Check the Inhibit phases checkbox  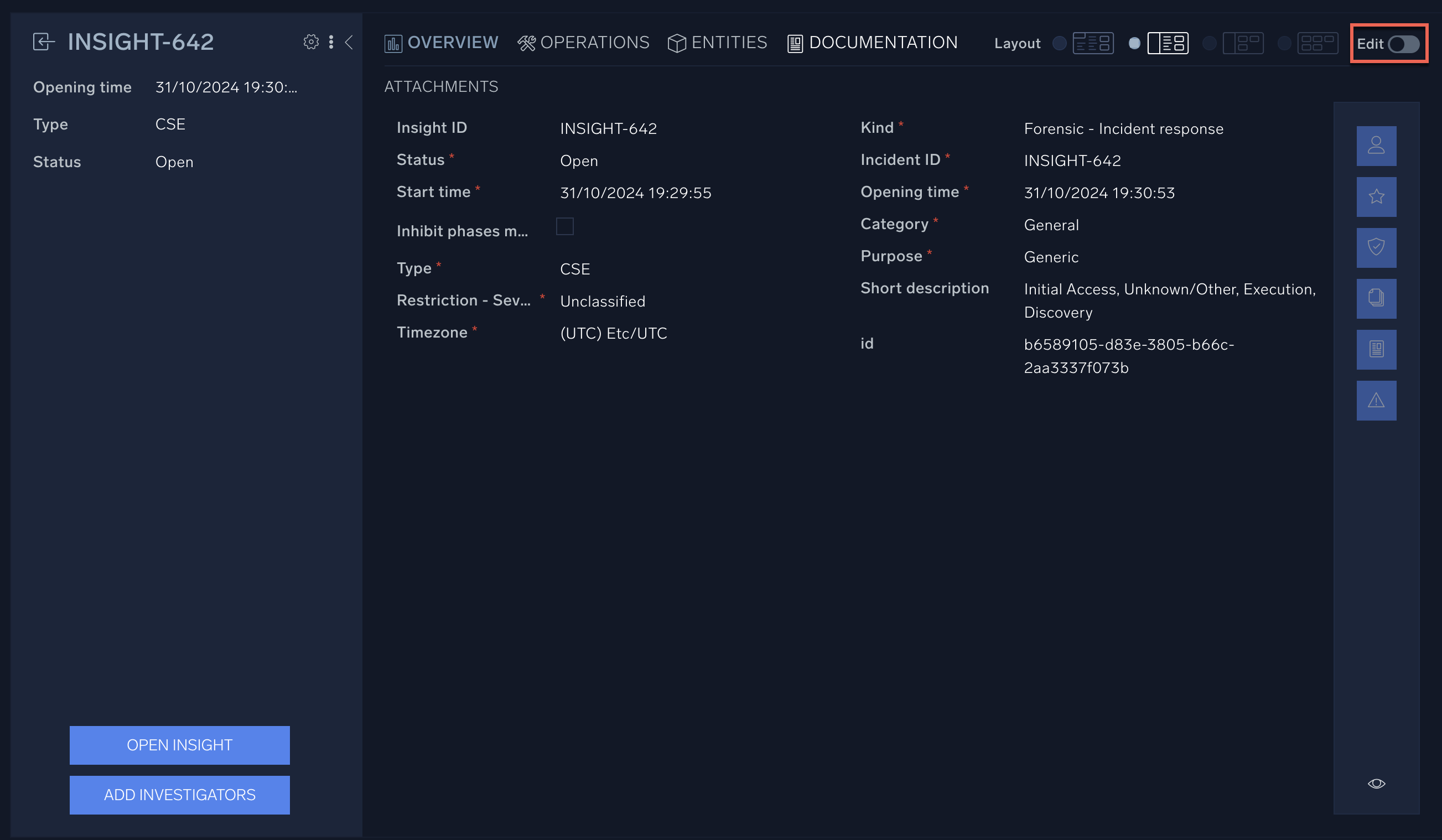coord(564,226)
